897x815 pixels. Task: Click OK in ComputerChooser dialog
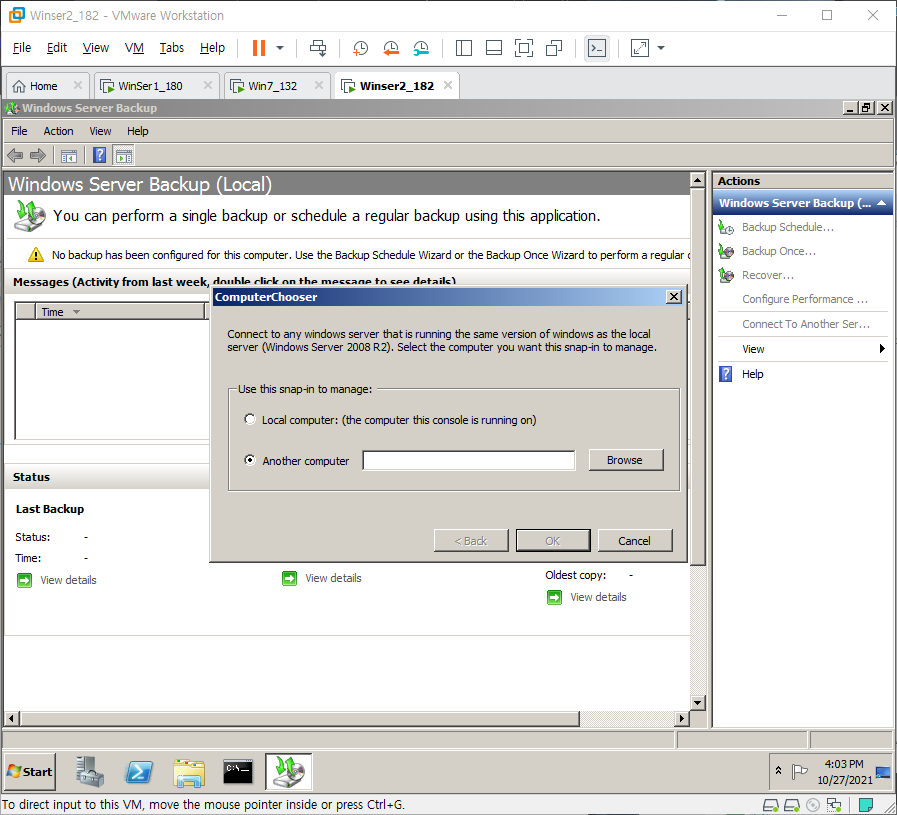(x=553, y=540)
